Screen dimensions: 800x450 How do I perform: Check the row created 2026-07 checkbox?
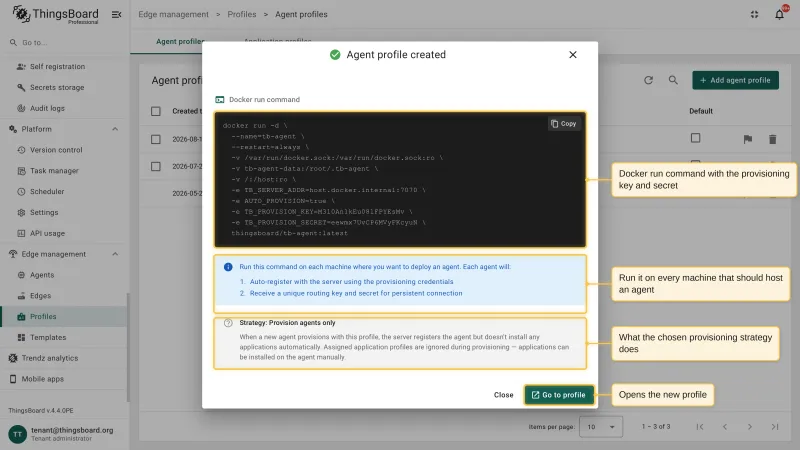pos(156,166)
